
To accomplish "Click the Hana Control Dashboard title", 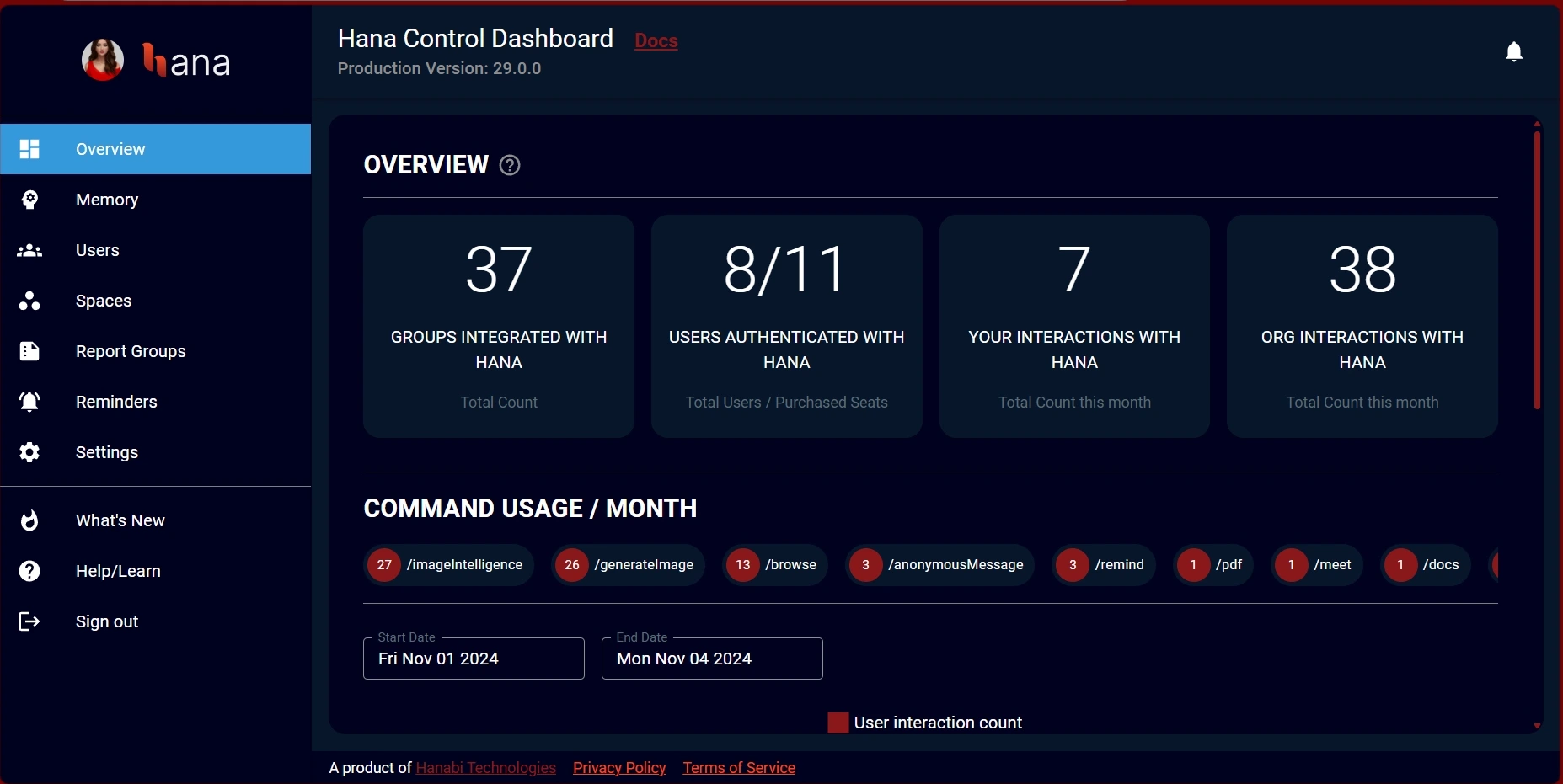I will (475, 39).
